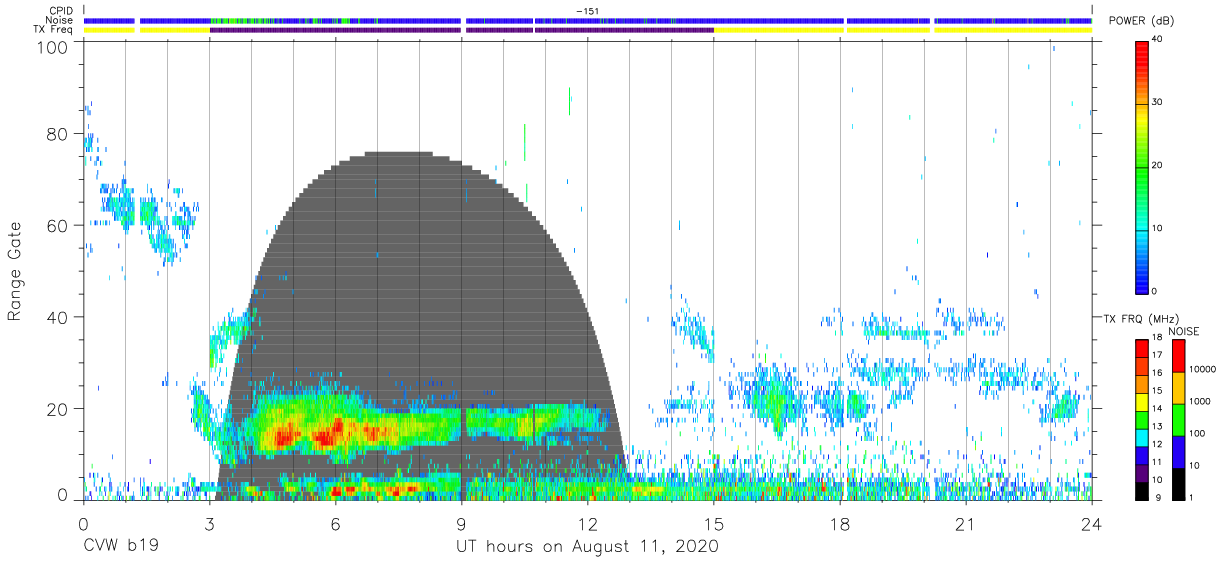The height and width of the screenshot is (567, 1228).
Task: Click the Noise row label
Action: (58, 20)
